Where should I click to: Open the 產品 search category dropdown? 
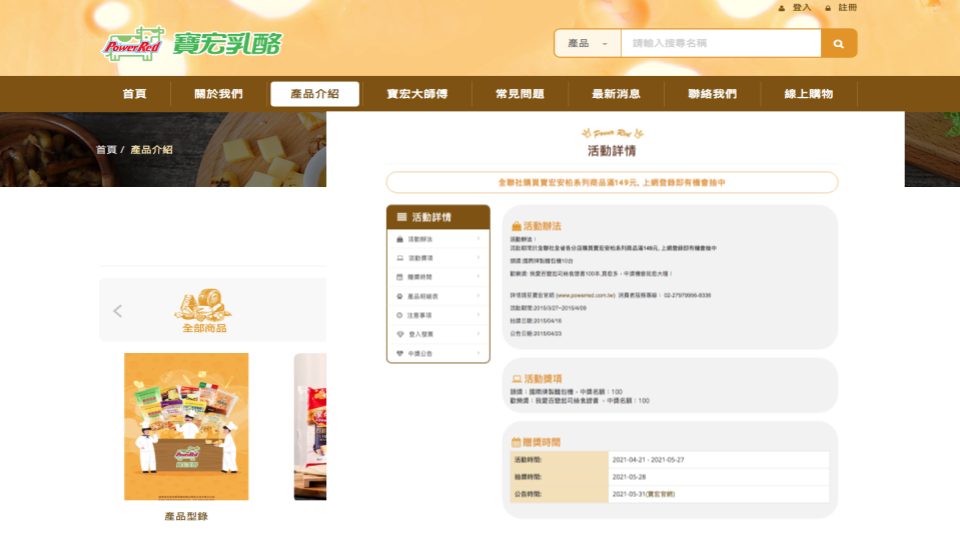(x=588, y=44)
